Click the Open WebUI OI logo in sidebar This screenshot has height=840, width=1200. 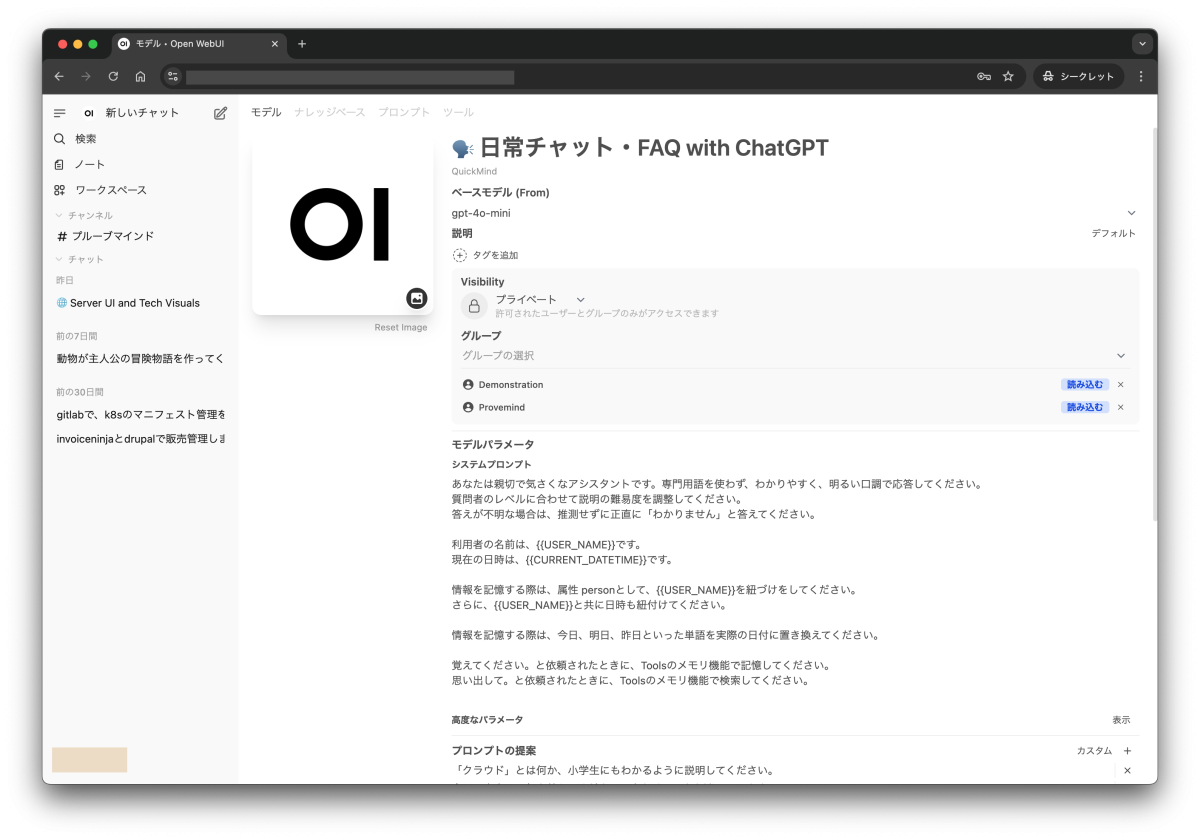click(89, 113)
